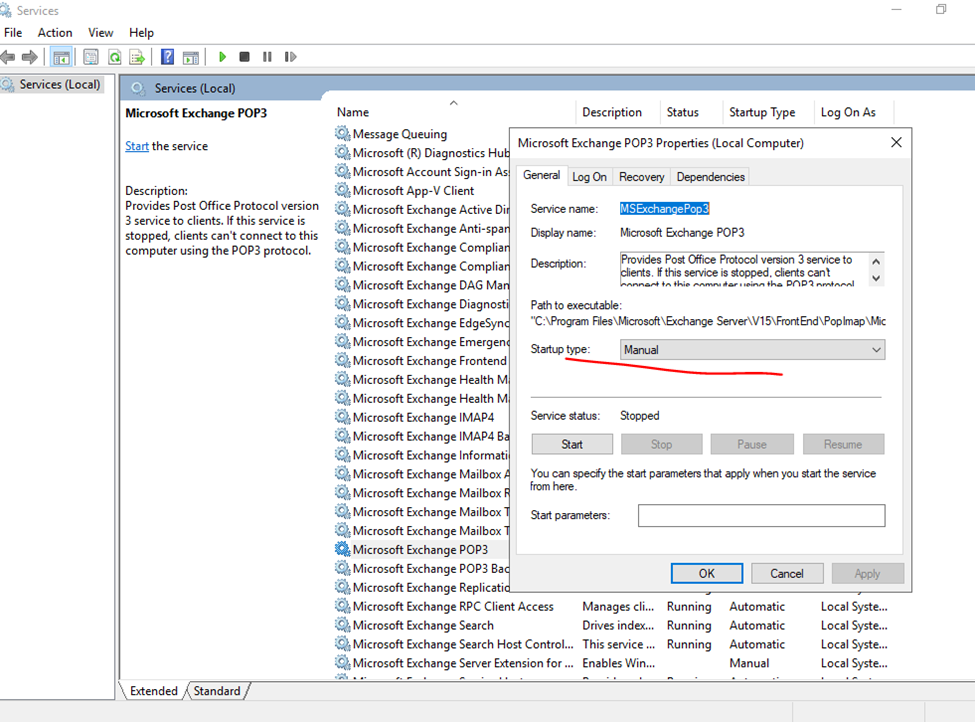975x722 pixels.
Task: Open the Action menu
Action: pos(55,33)
